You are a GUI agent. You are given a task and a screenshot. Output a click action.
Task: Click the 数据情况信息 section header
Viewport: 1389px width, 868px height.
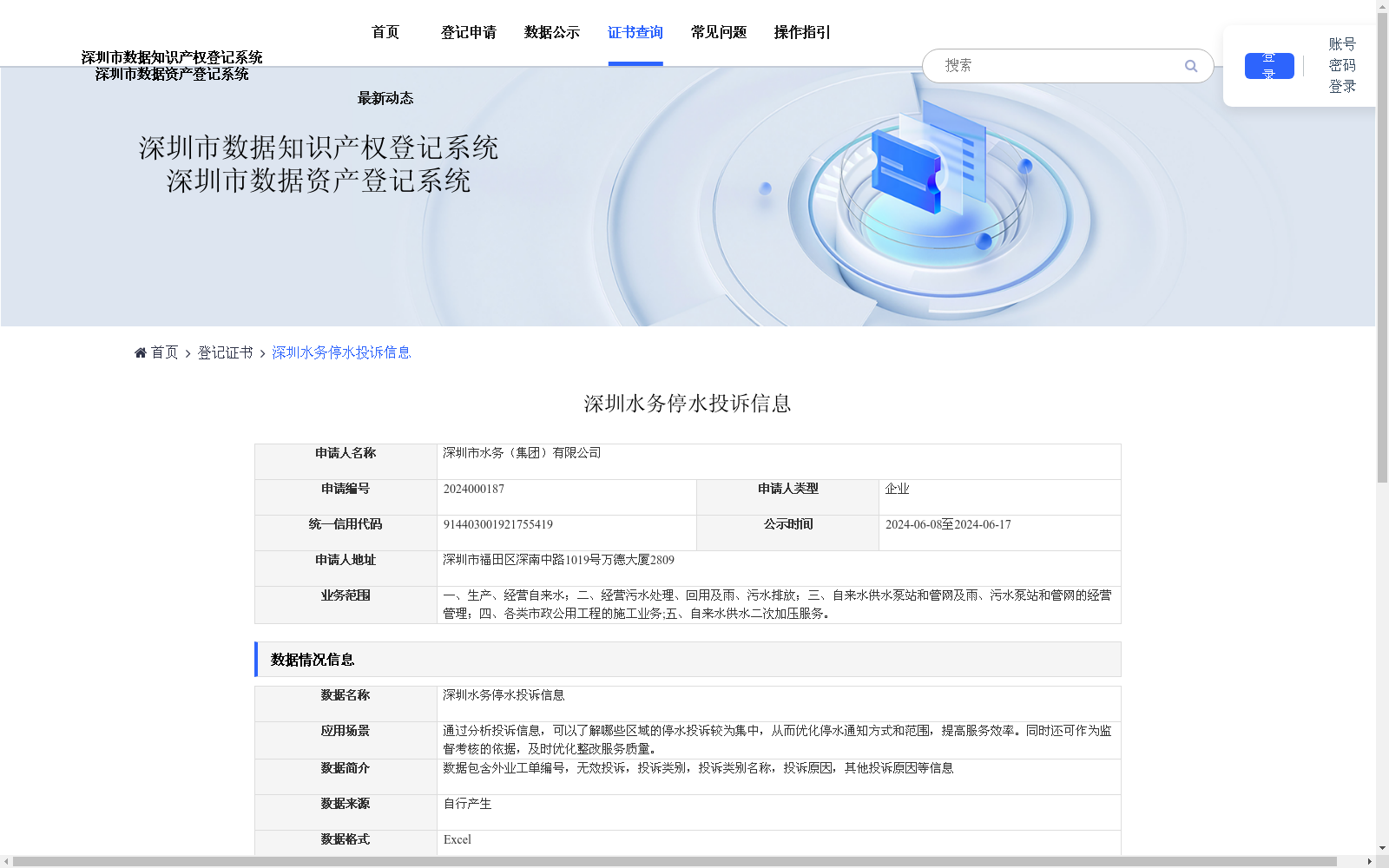(688, 660)
